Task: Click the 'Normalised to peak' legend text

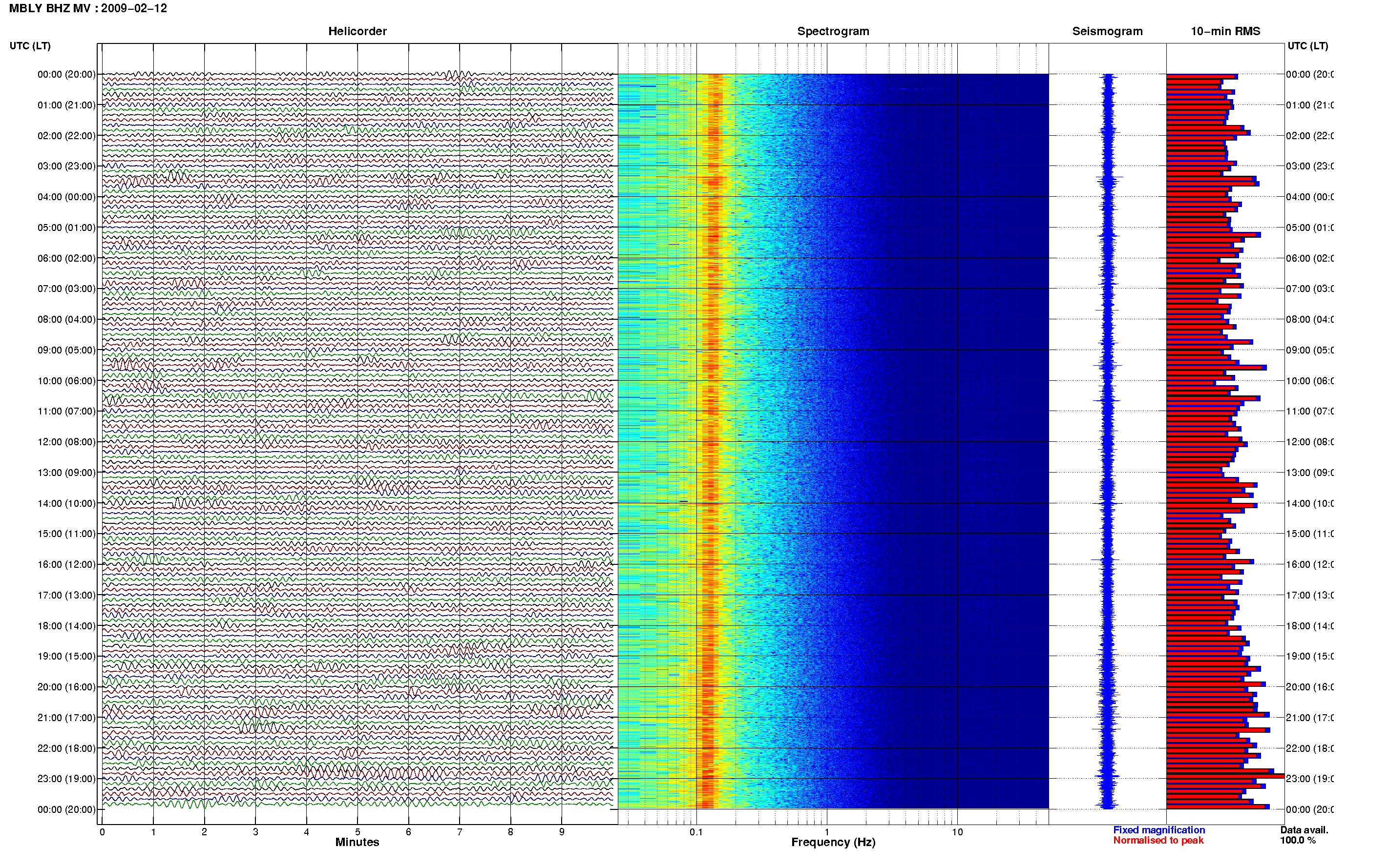Action: 1158,841
